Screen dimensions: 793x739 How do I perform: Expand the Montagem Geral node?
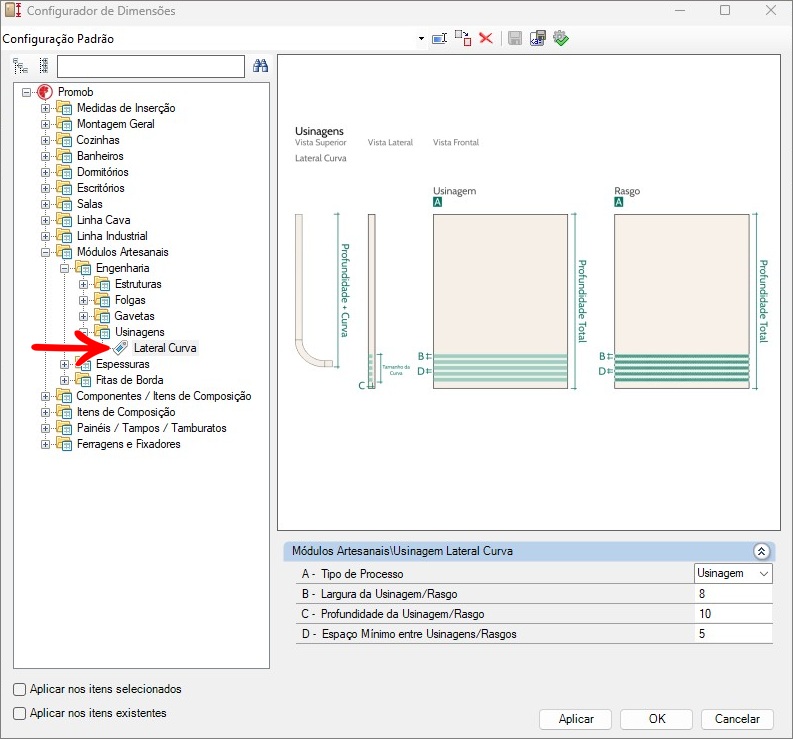click(46, 124)
